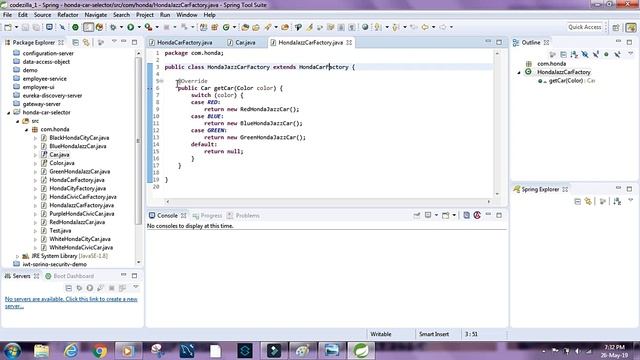
Task: Click the Debug bug toolbar icon
Action: point(113,27)
